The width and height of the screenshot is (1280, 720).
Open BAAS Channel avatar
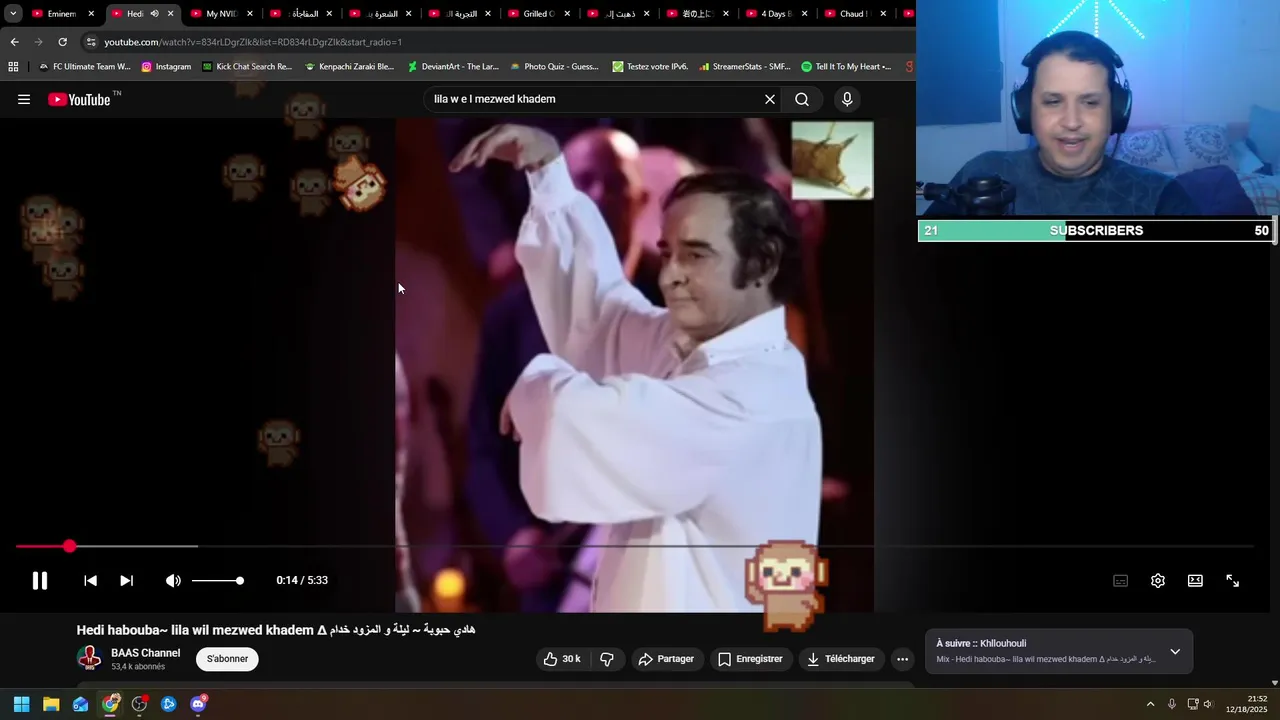coord(90,658)
